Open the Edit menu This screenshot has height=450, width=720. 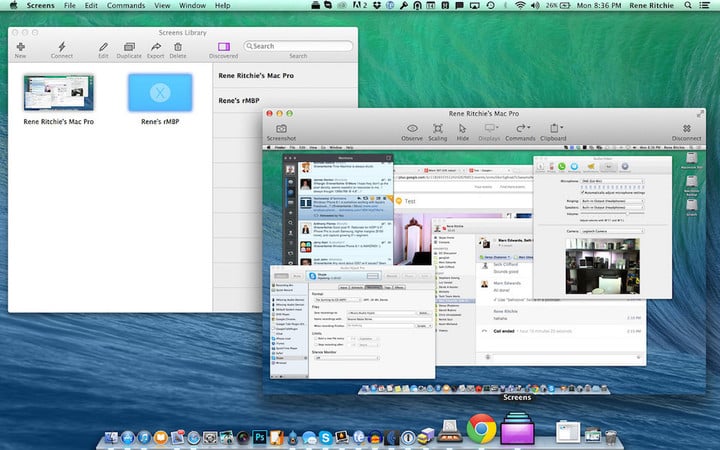click(91, 6)
